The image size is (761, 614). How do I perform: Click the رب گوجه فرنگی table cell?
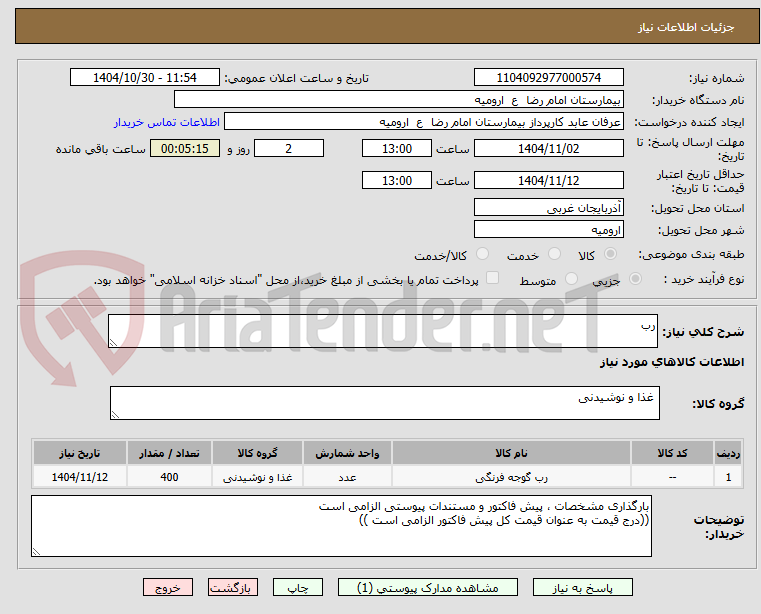coord(511,477)
